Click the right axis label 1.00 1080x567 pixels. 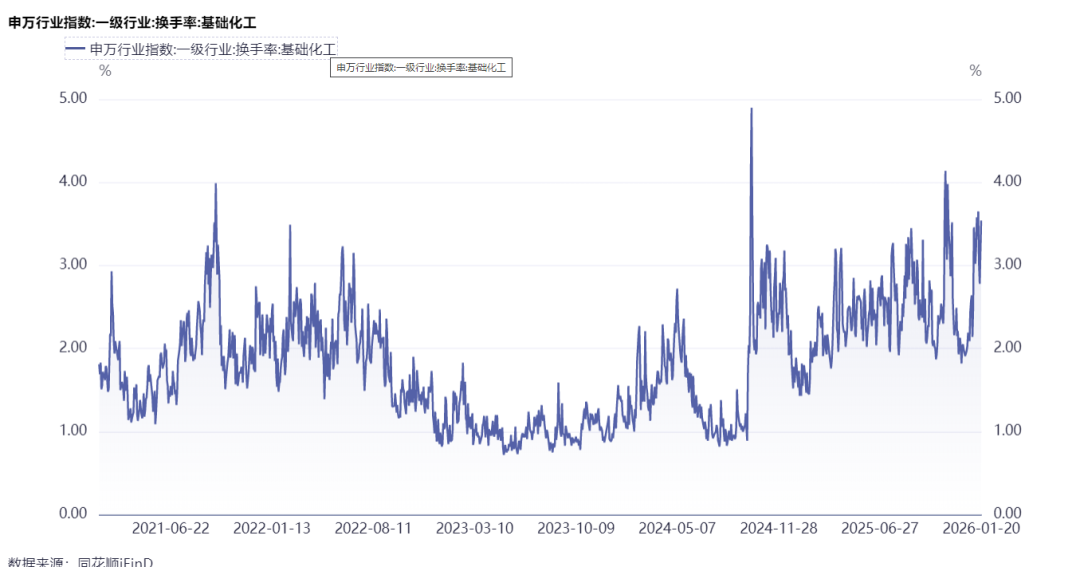coord(1007,431)
